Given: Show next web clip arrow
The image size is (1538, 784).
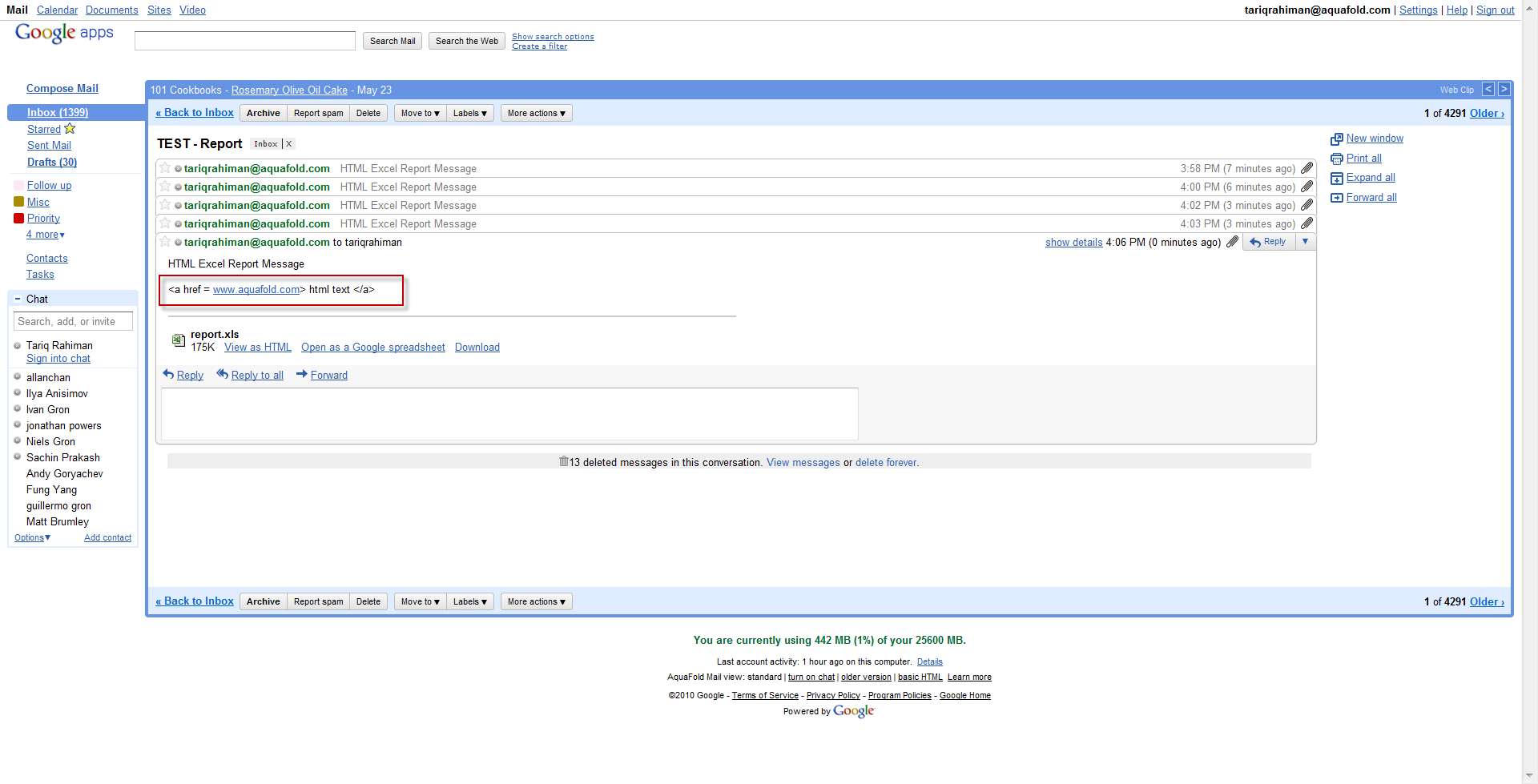Looking at the screenshot, I should point(1504,89).
